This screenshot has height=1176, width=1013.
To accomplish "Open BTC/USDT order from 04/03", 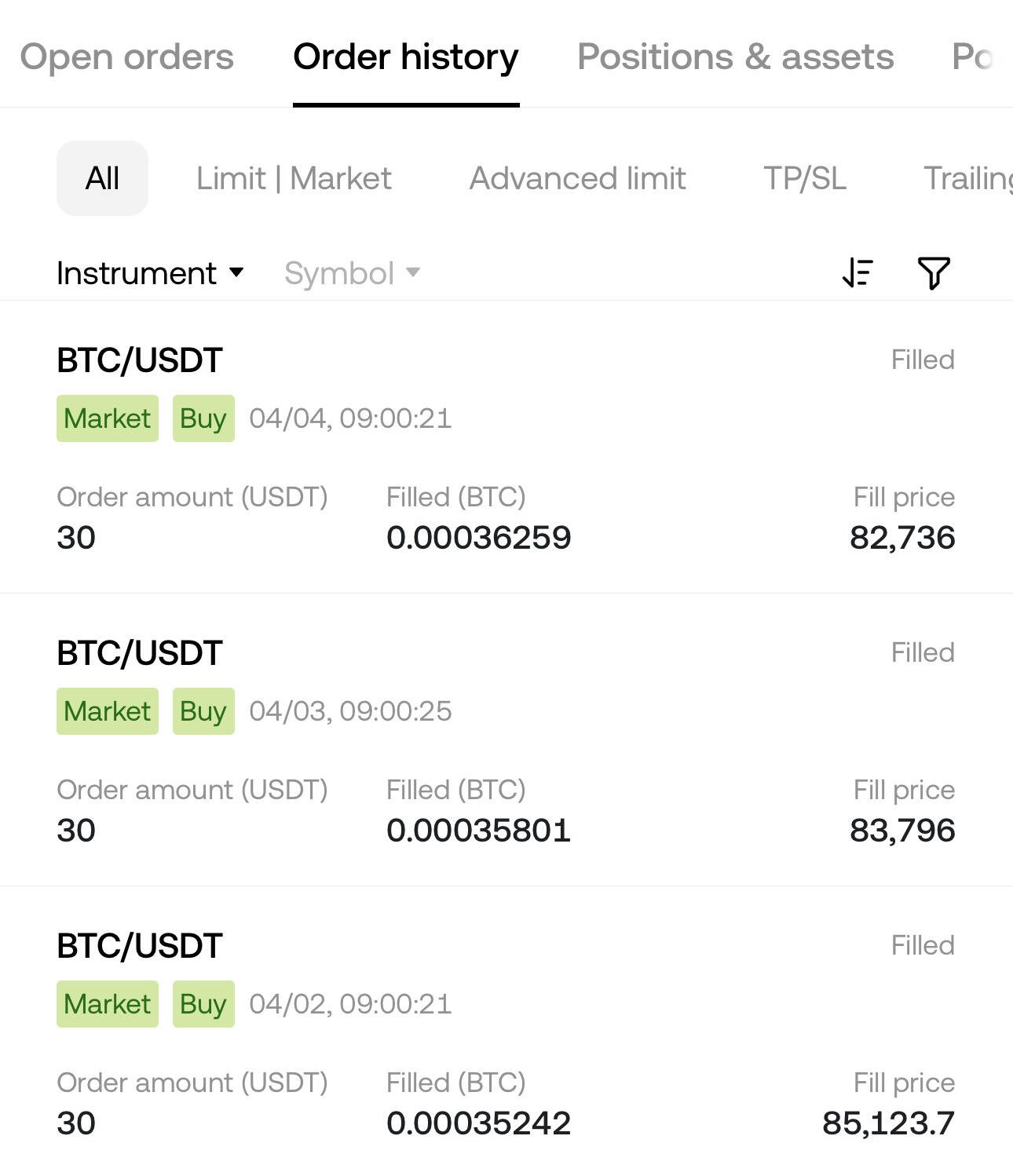I will (506, 740).
